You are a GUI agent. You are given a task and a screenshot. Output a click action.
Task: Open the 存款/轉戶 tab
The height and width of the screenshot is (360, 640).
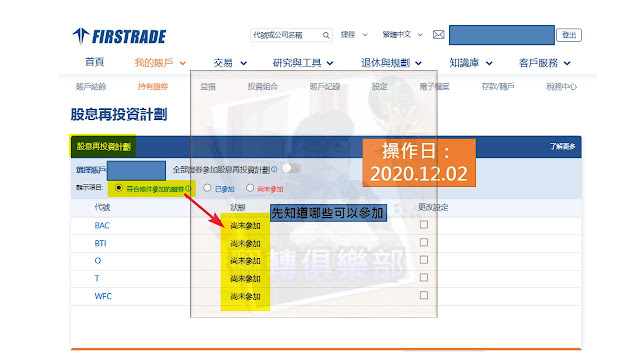pos(498,87)
